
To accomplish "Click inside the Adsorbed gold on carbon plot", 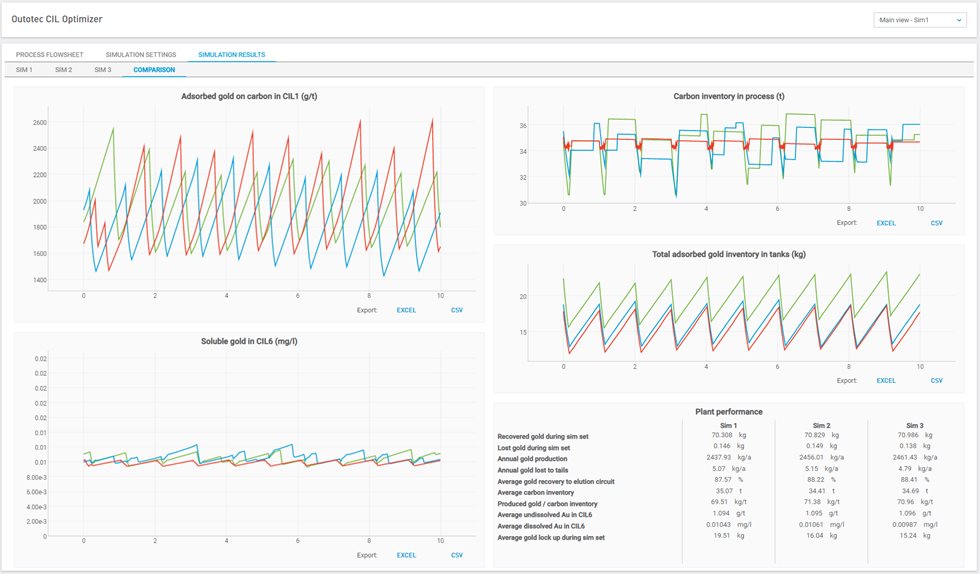I will tap(260, 200).
